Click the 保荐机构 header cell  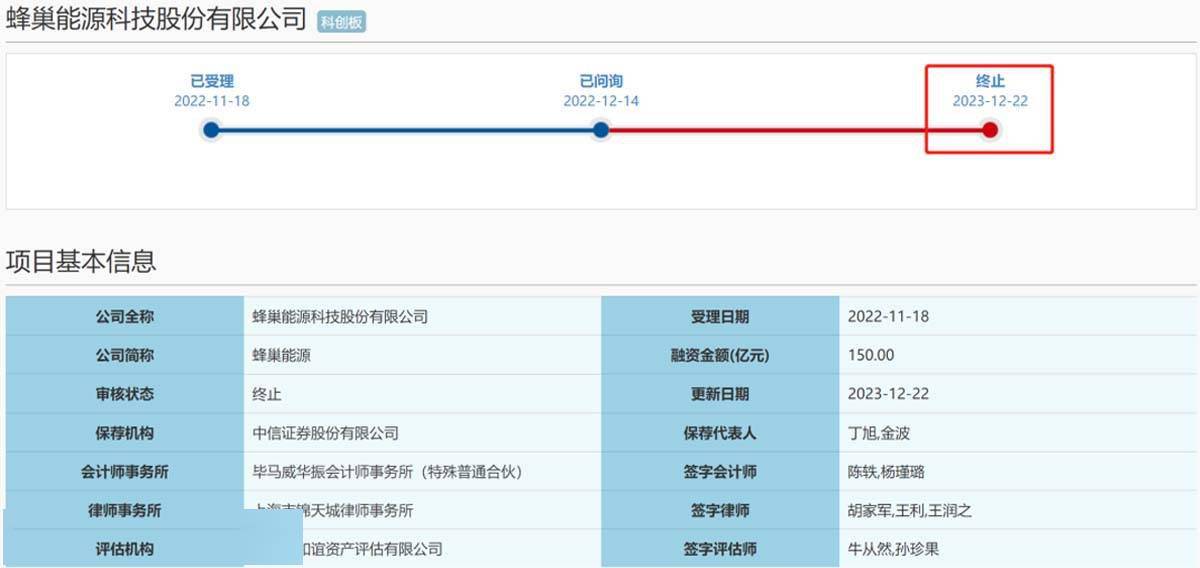[x=125, y=433]
